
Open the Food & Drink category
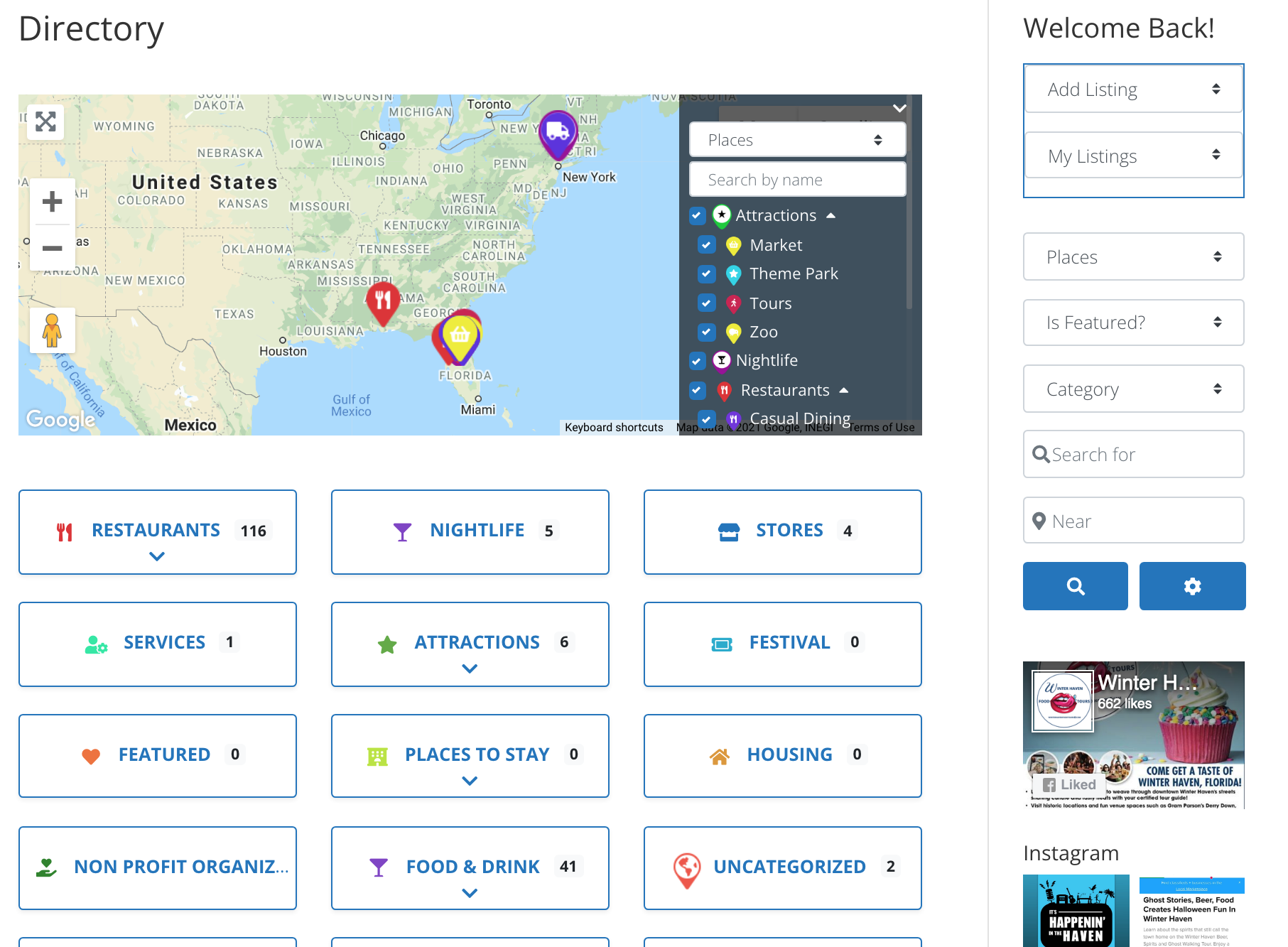[x=472, y=867]
